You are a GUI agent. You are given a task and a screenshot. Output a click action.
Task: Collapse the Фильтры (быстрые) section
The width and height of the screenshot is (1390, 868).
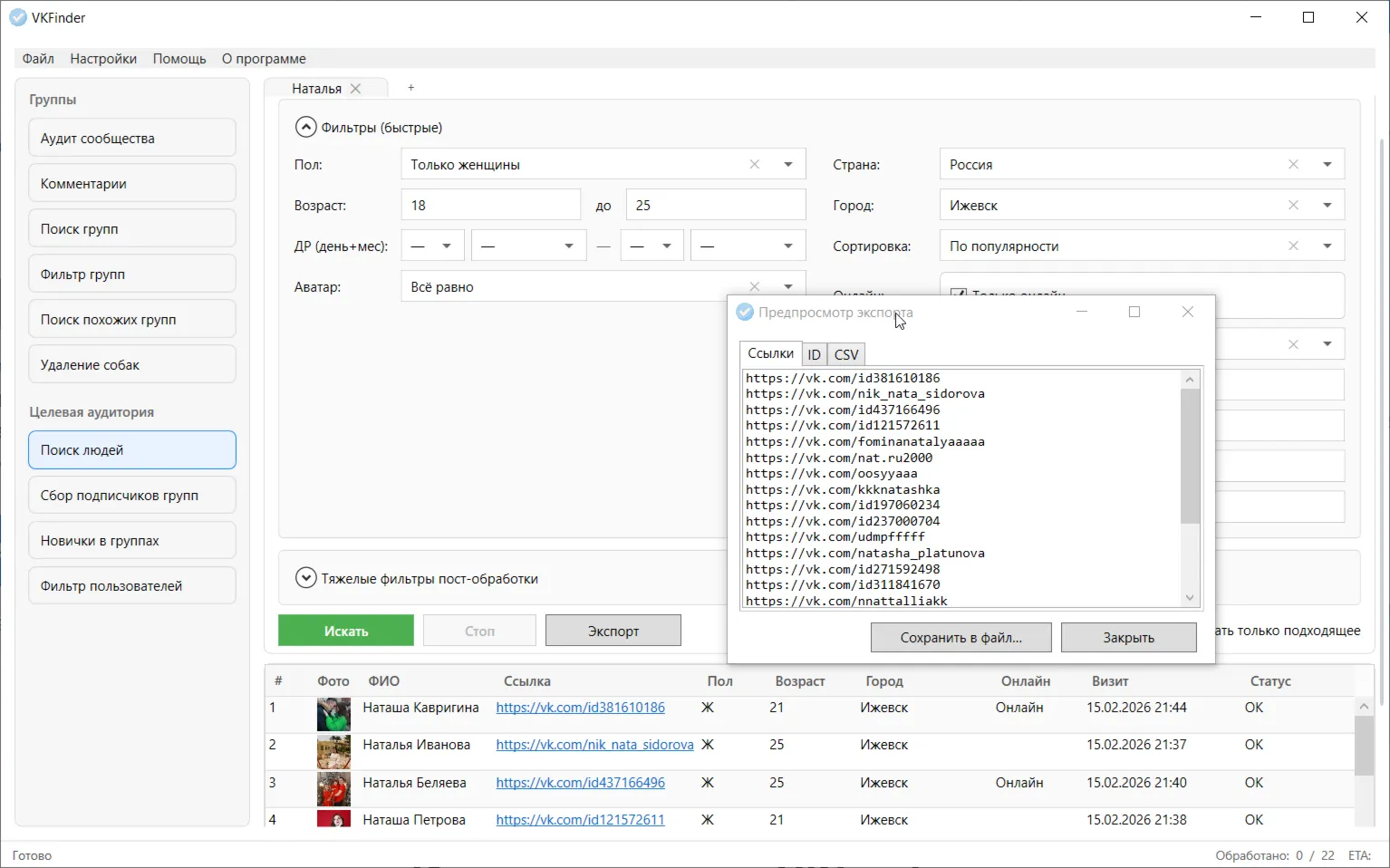[x=306, y=128]
